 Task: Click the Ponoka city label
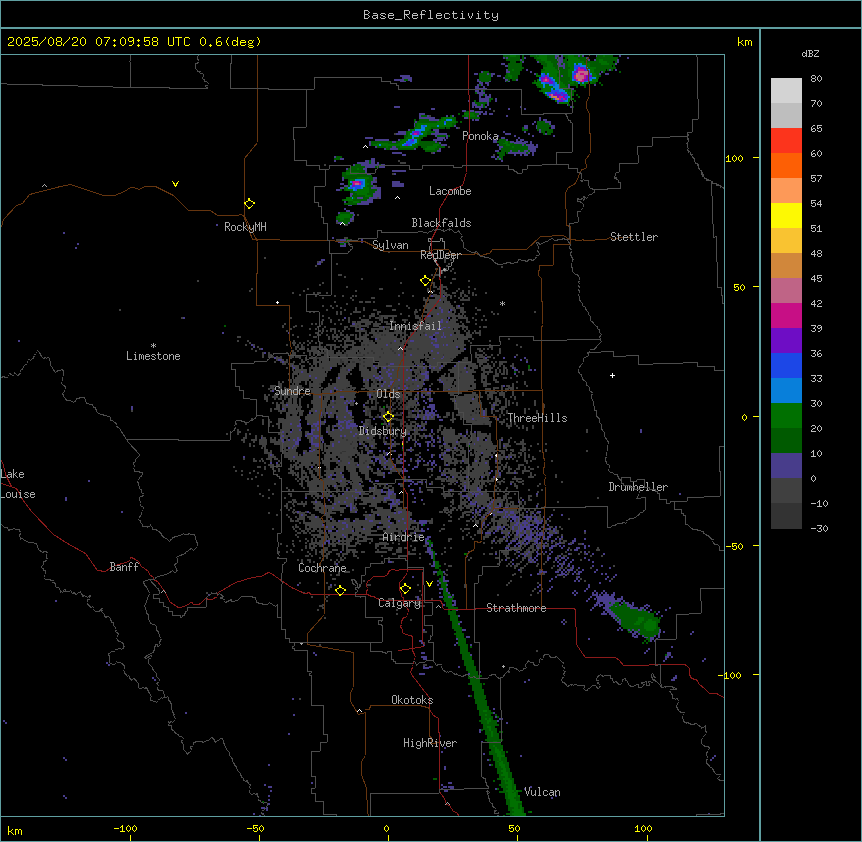[480, 136]
